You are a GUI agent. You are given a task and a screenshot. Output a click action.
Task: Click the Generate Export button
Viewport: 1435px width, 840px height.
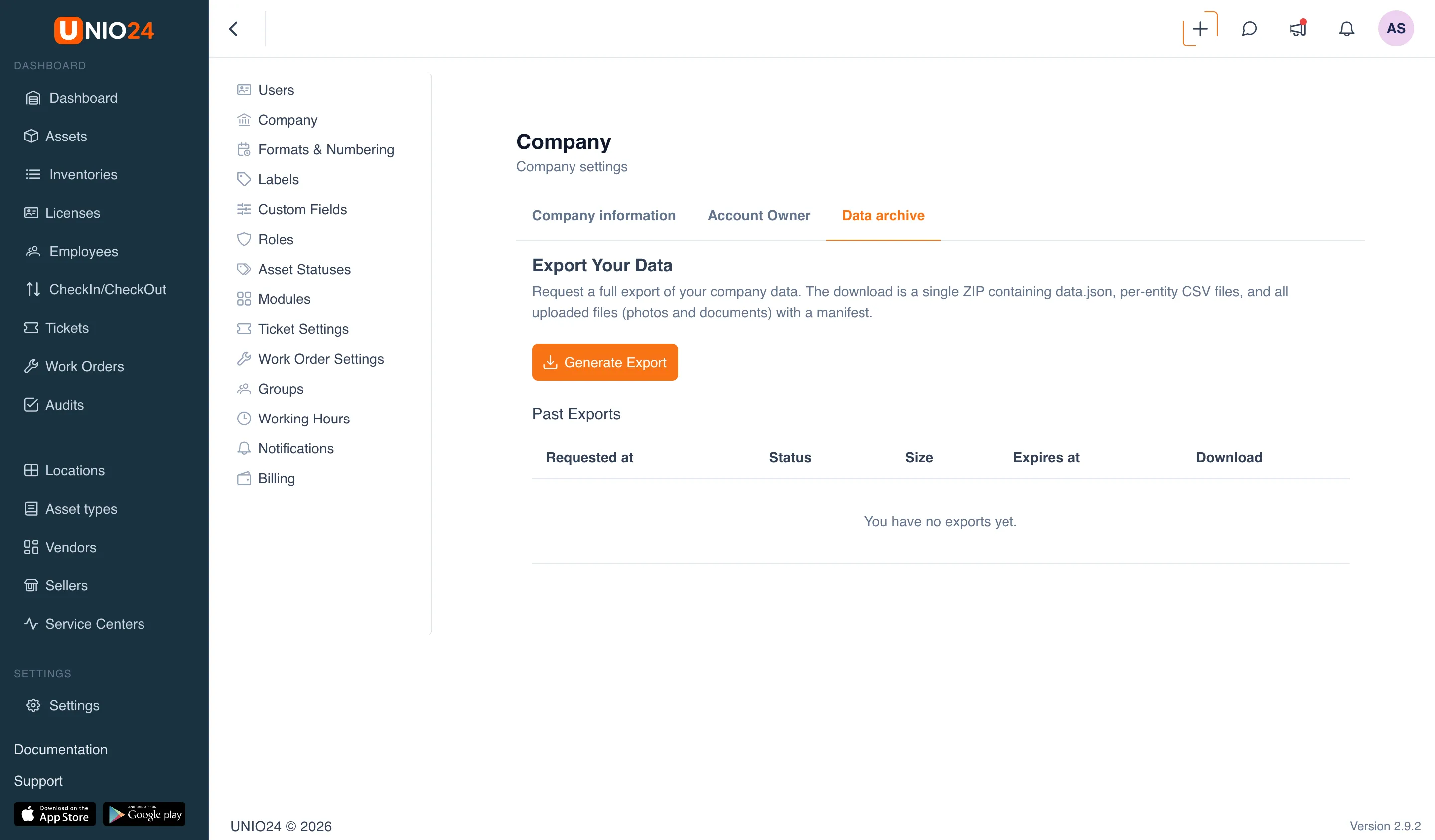click(x=605, y=362)
